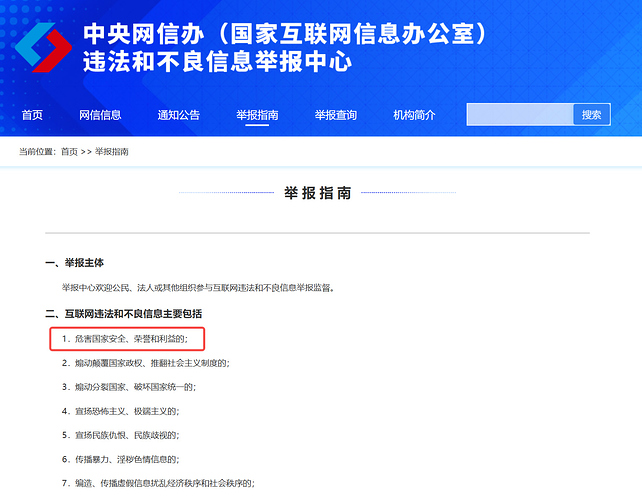Click the 违法和不良信息举报中心 title line
The image size is (642, 500).
(x=218, y=61)
